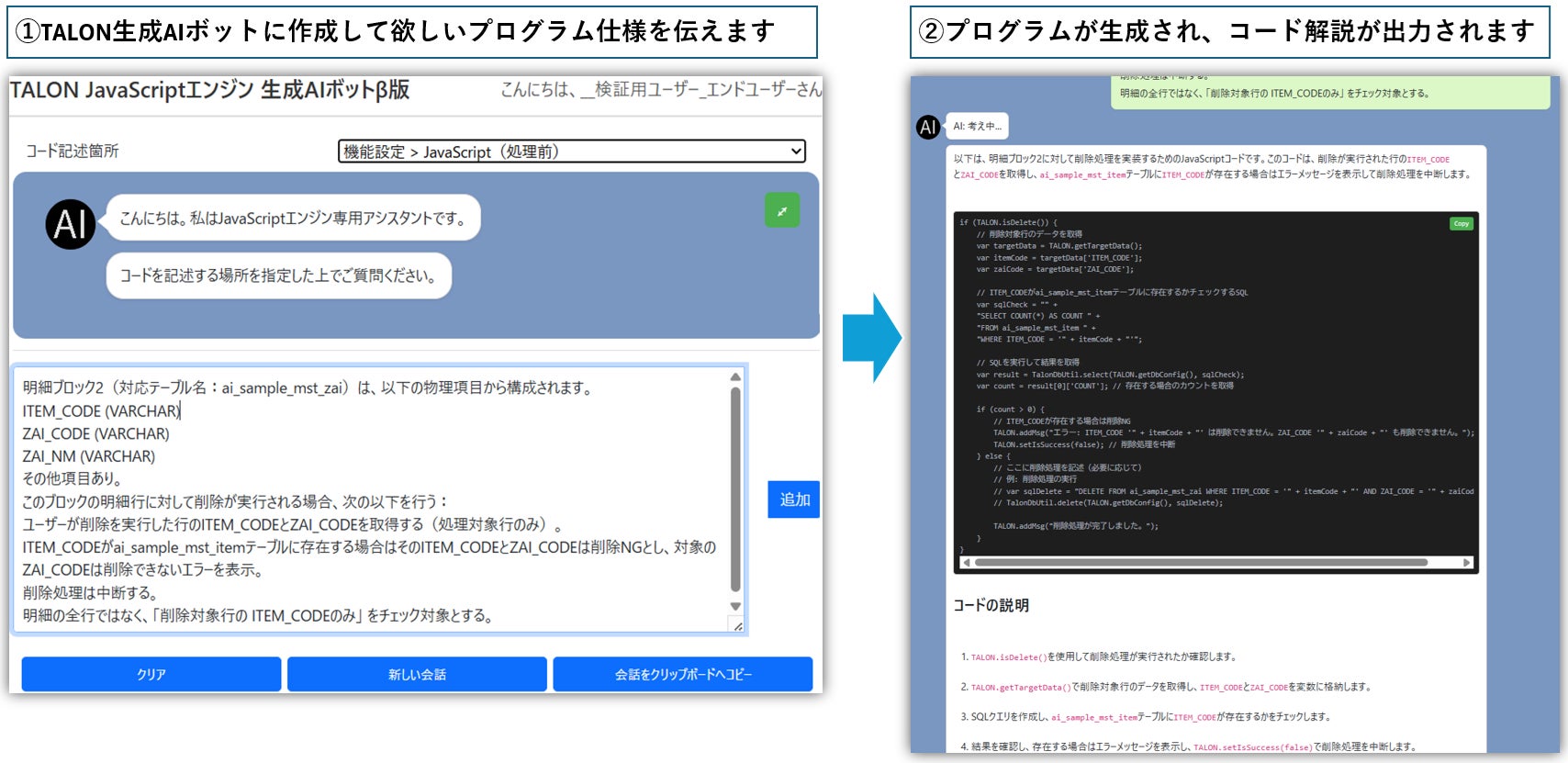The height and width of the screenshot is (763, 1568).
Task: Click the 追加 button
Action: [794, 499]
